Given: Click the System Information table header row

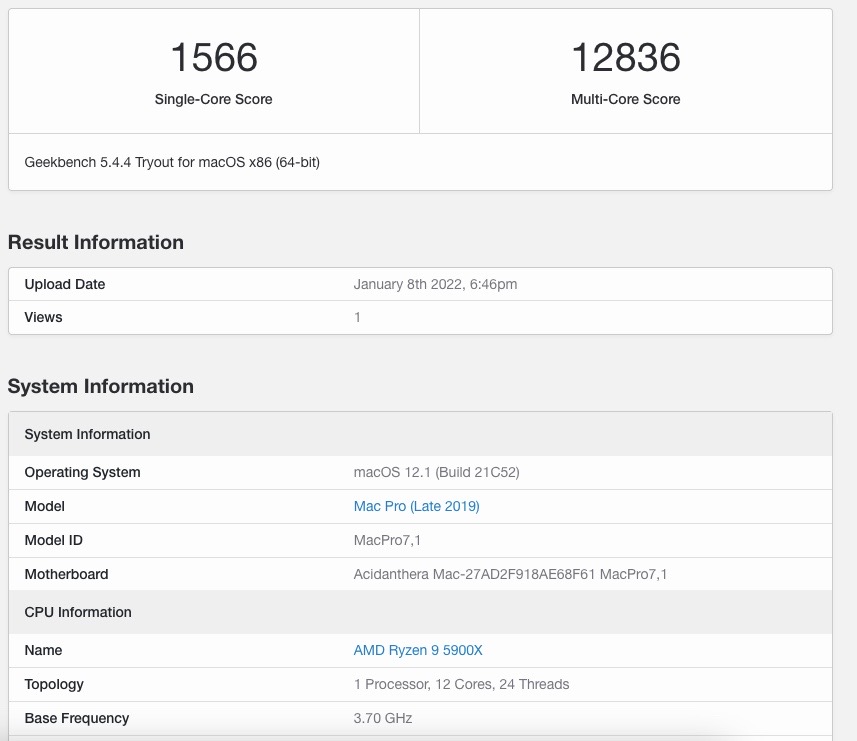Looking at the screenshot, I should (87, 434).
